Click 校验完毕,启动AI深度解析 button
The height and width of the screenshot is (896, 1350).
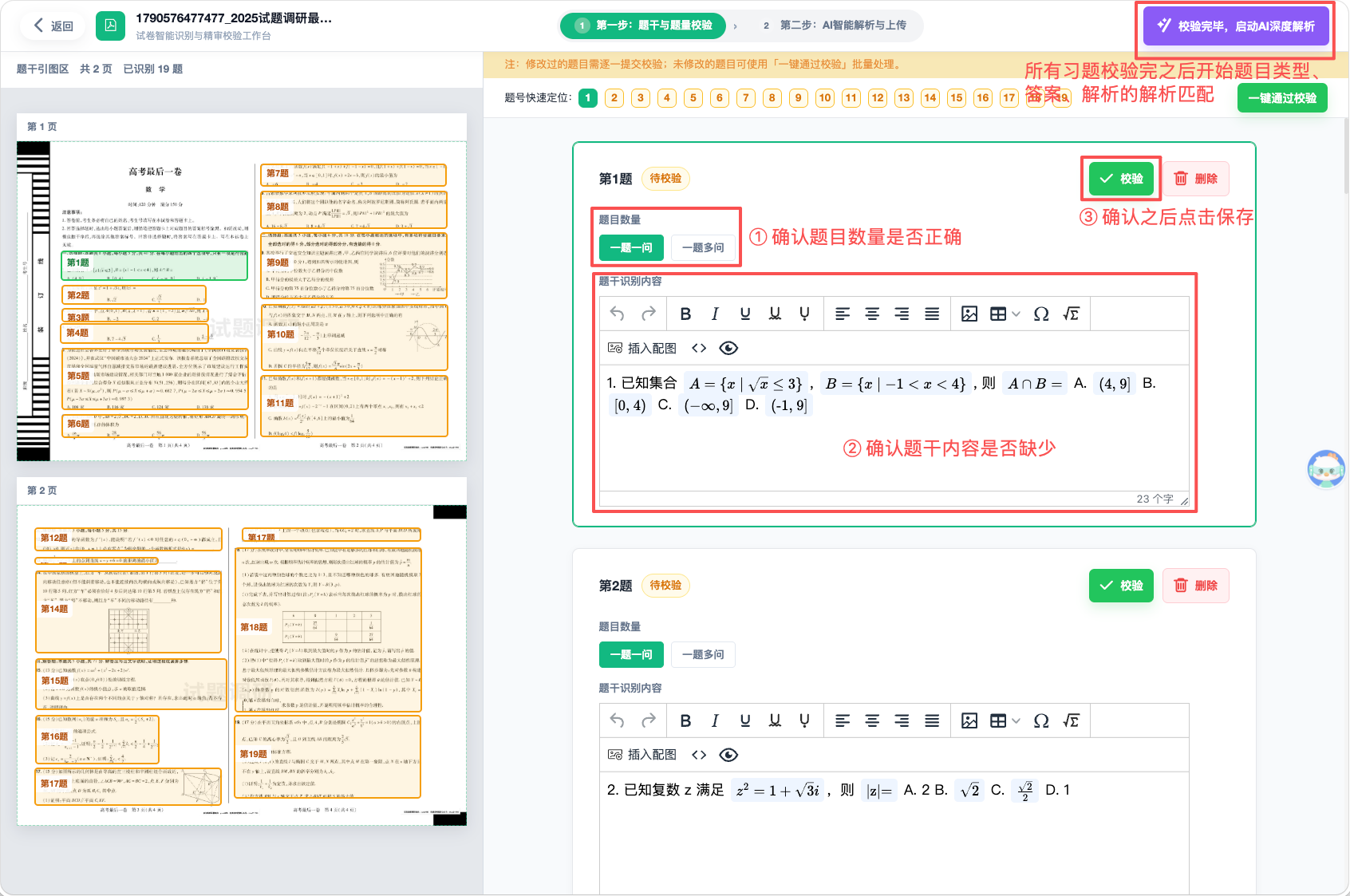[1236, 26]
